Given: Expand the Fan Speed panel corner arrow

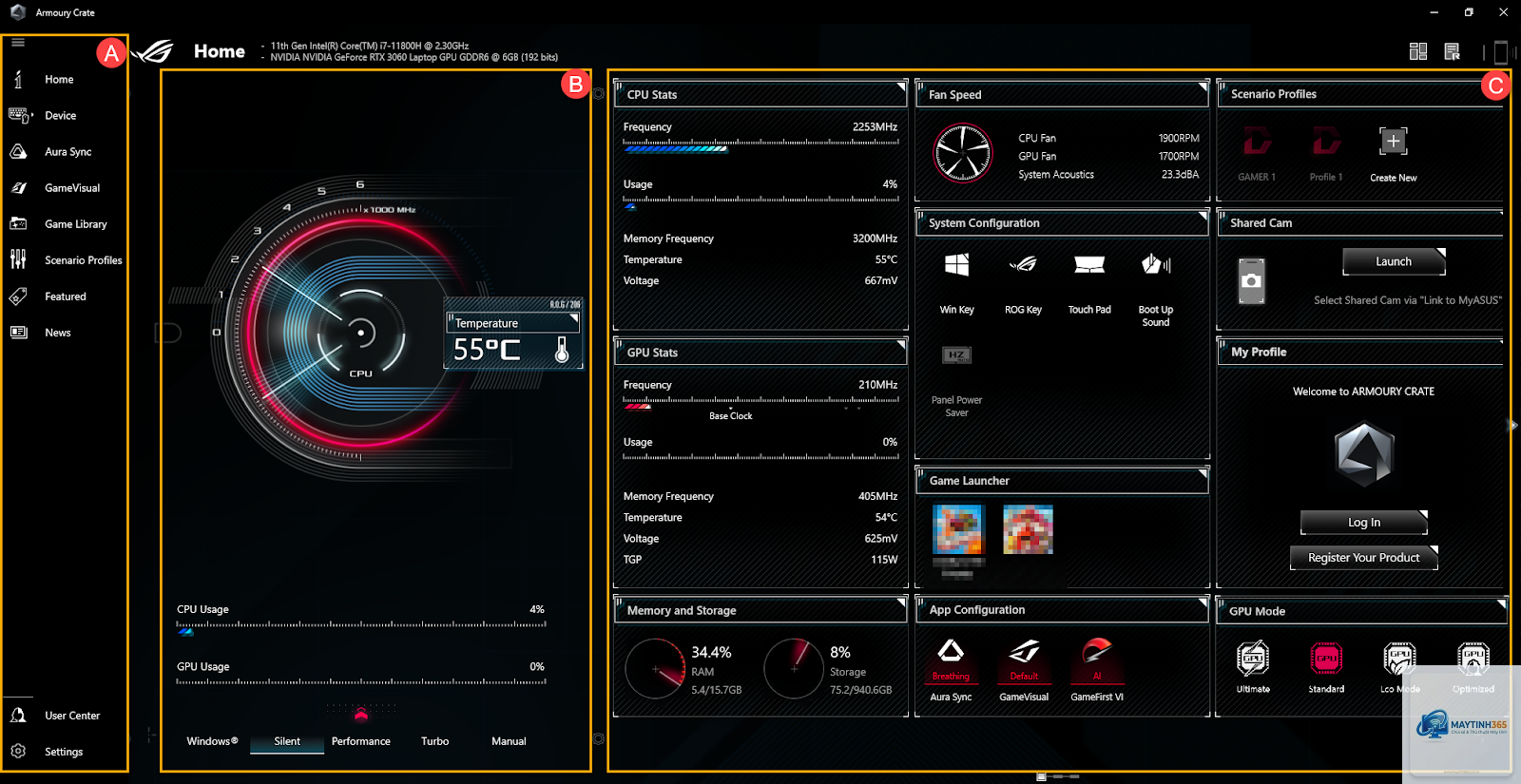Looking at the screenshot, I should pos(1203,87).
